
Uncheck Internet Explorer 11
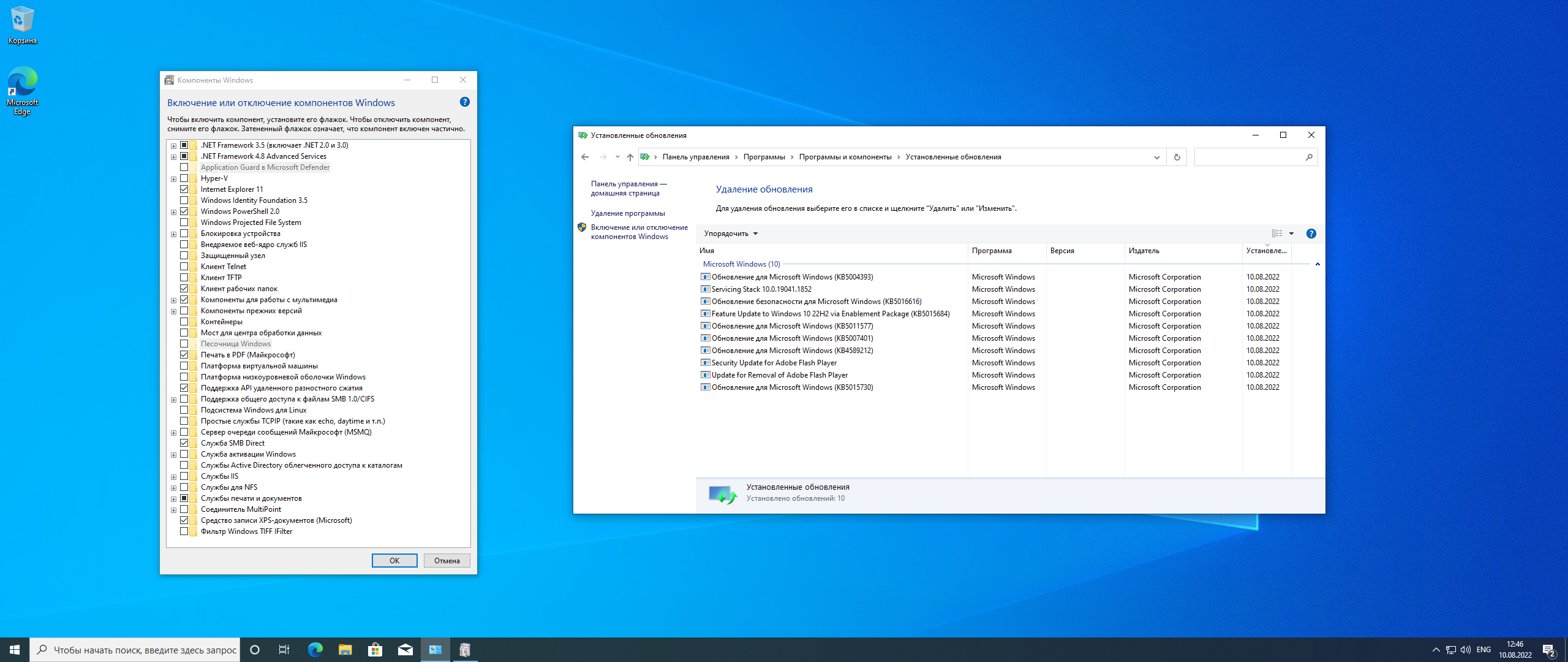point(184,189)
